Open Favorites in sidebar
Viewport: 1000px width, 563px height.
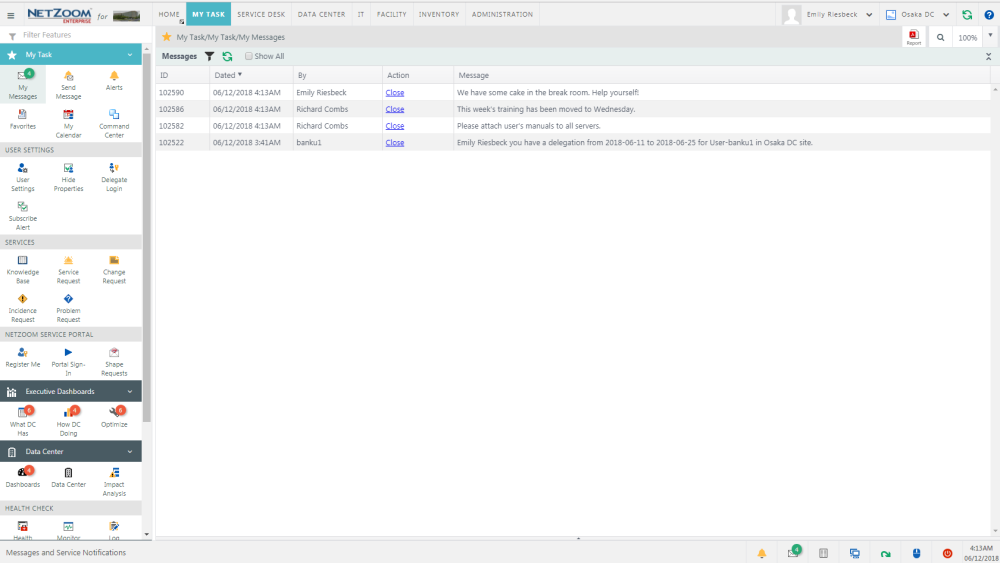pos(23,120)
